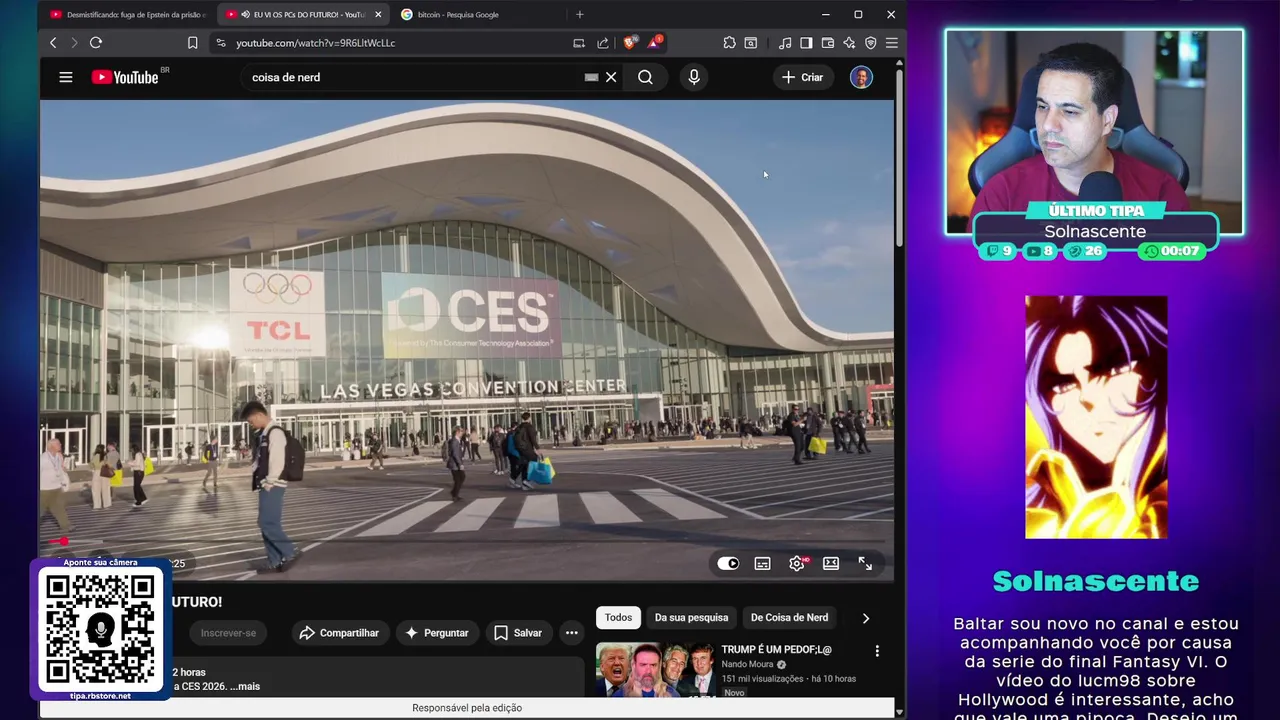View site information icon beside the URL
This screenshot has height=720, width=1280.
(x=221, y=43)
